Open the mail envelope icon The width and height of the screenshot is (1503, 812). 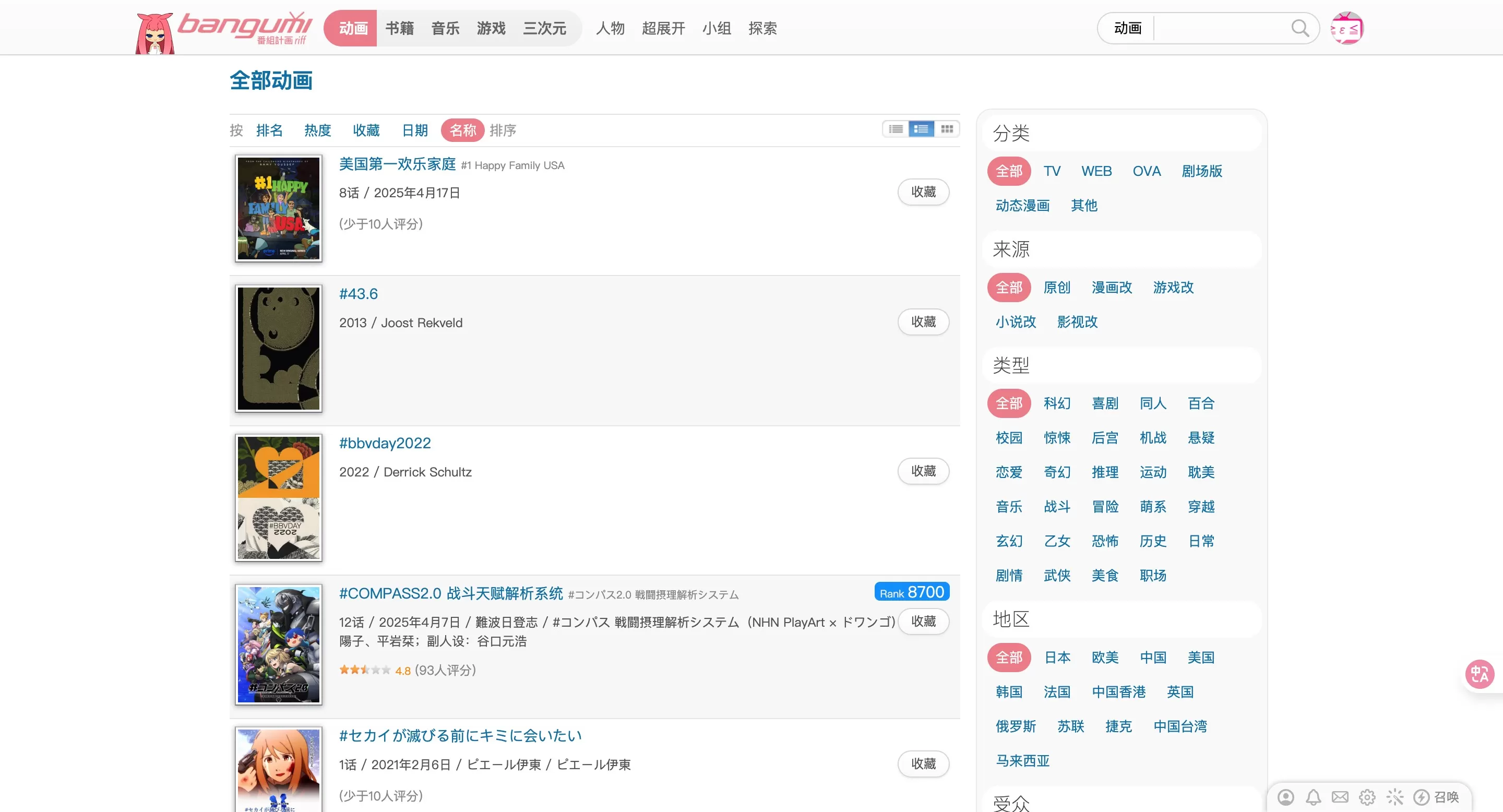[1340, 797]
